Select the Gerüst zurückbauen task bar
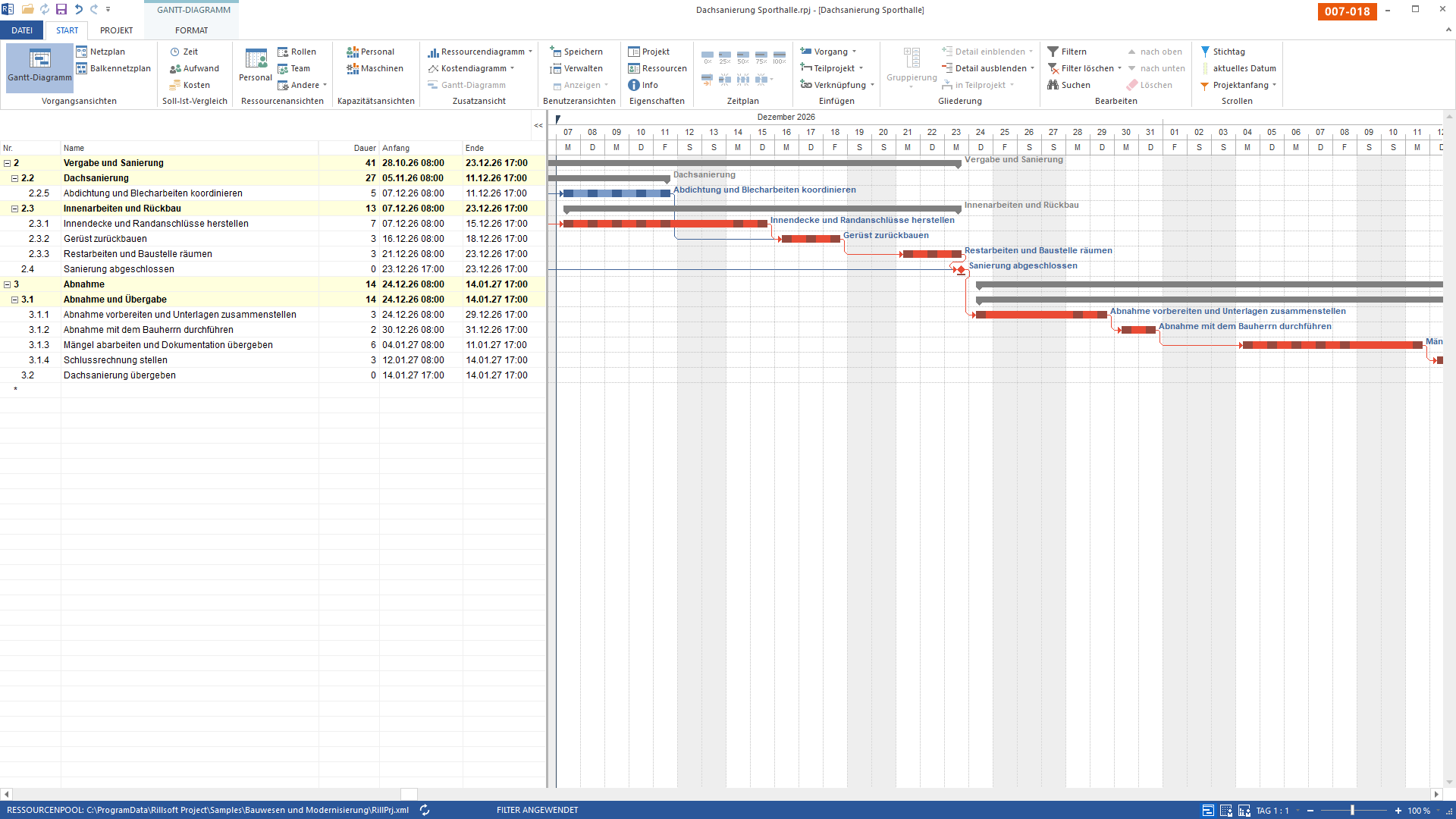The height and width of the screenshot is (819, 1456). tap(811, 239)
